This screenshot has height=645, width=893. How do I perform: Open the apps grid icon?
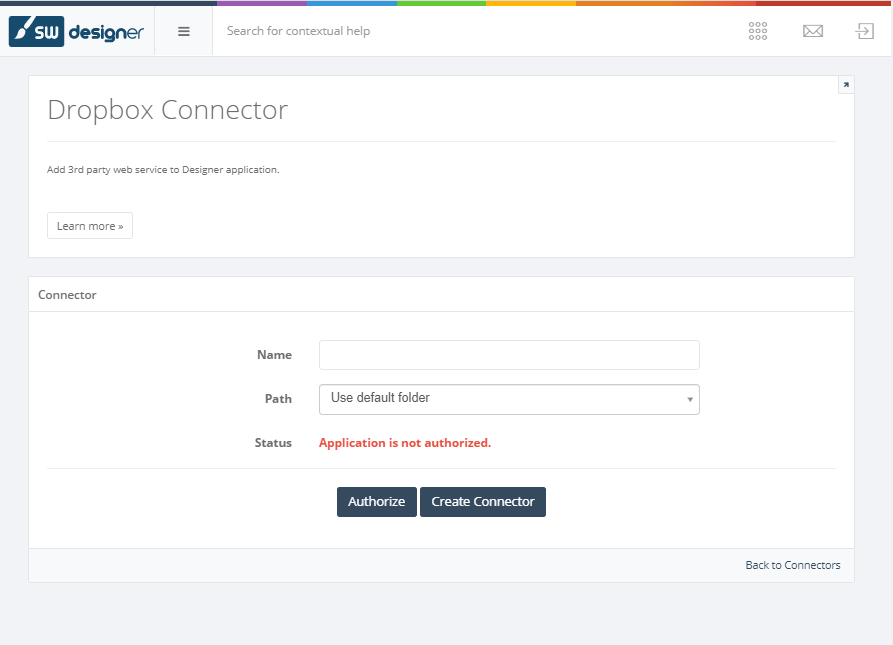[x=757, y=31]
